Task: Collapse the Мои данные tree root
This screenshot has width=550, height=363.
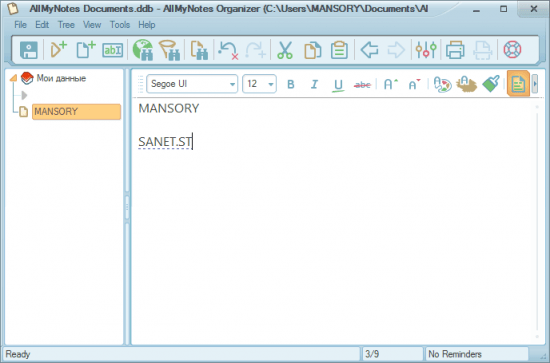Action: [13, 78]
